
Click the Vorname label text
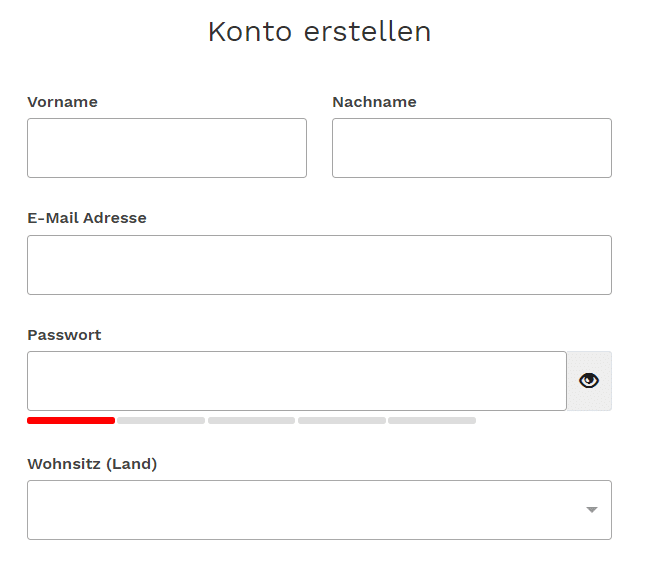click(63, 102)
